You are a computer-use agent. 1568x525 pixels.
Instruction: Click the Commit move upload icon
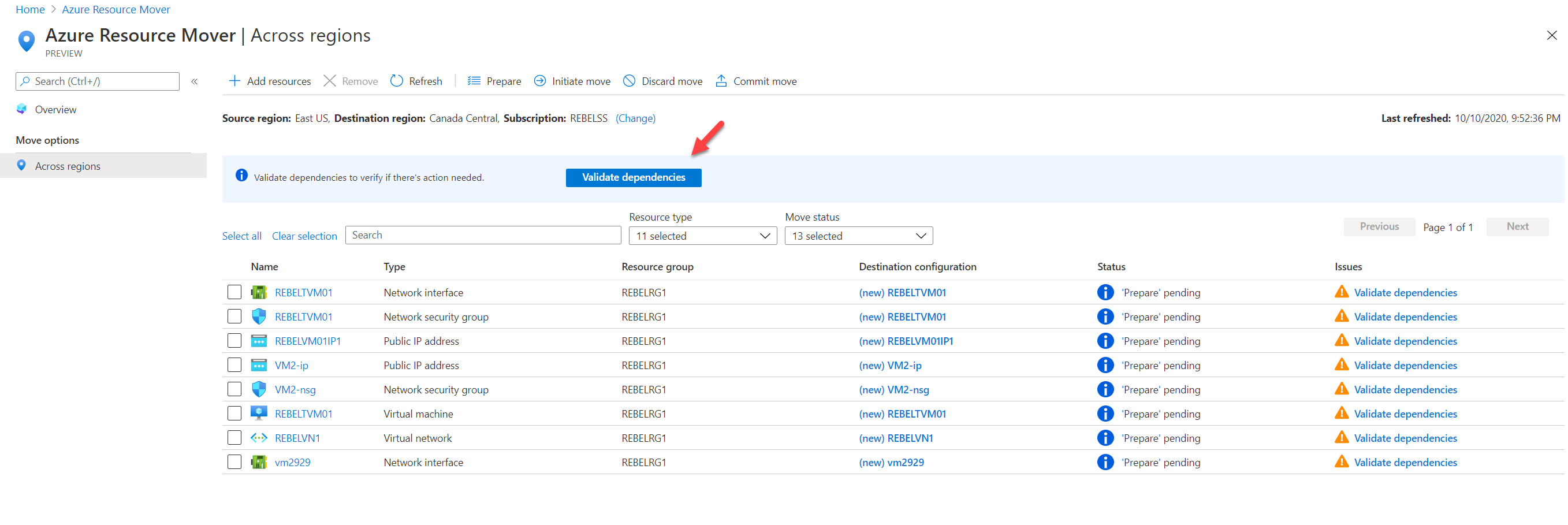(721, 81)
